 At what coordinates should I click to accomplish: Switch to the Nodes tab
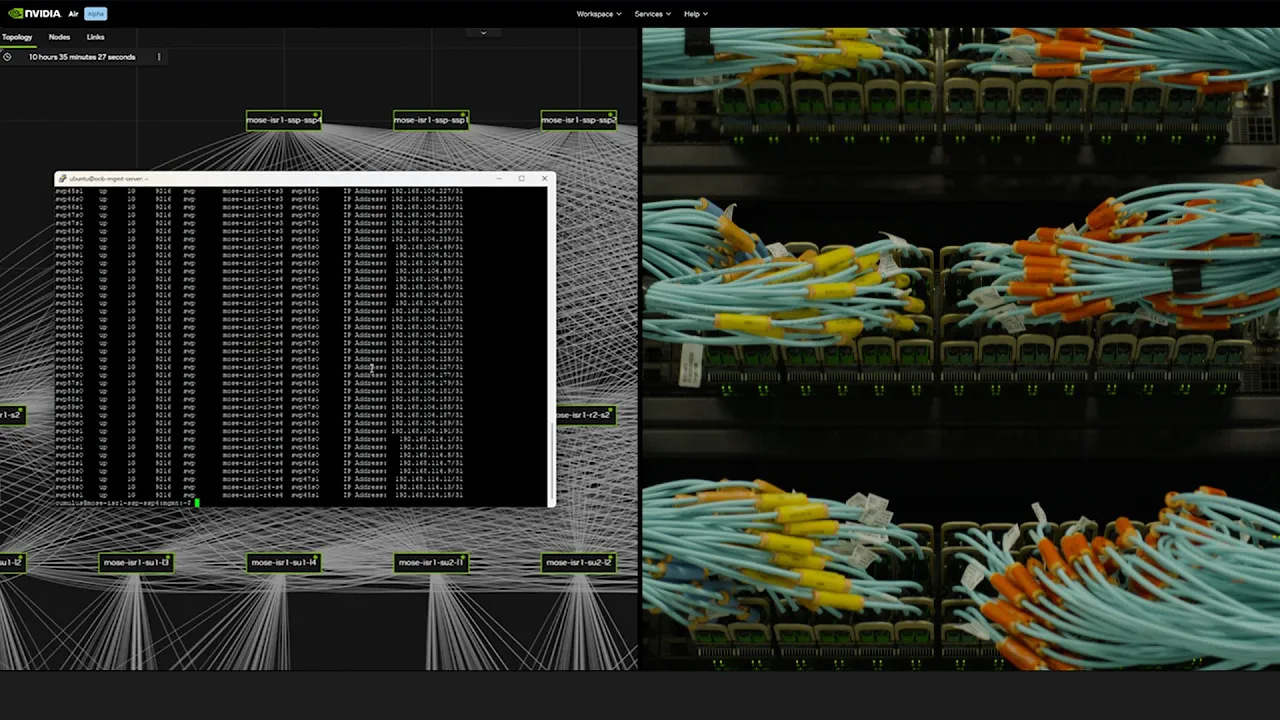59,37
